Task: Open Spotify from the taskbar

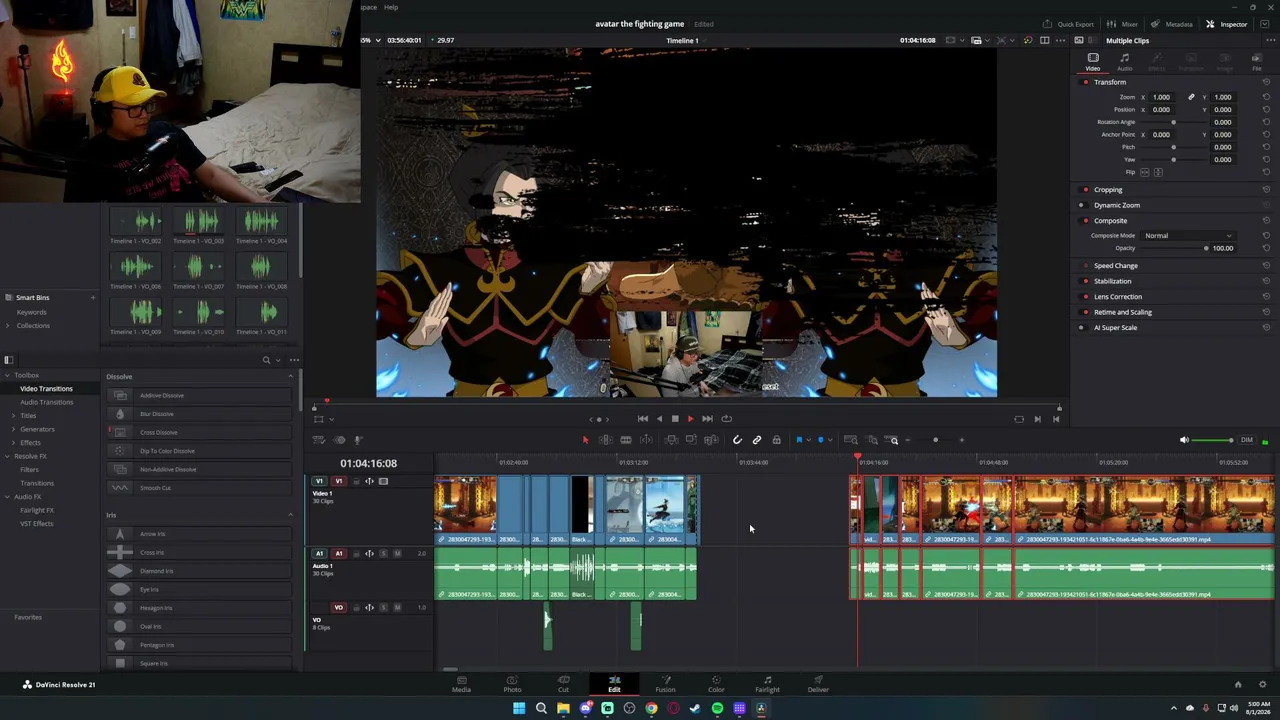Action: pyautogui.click(x=717, y=708)
